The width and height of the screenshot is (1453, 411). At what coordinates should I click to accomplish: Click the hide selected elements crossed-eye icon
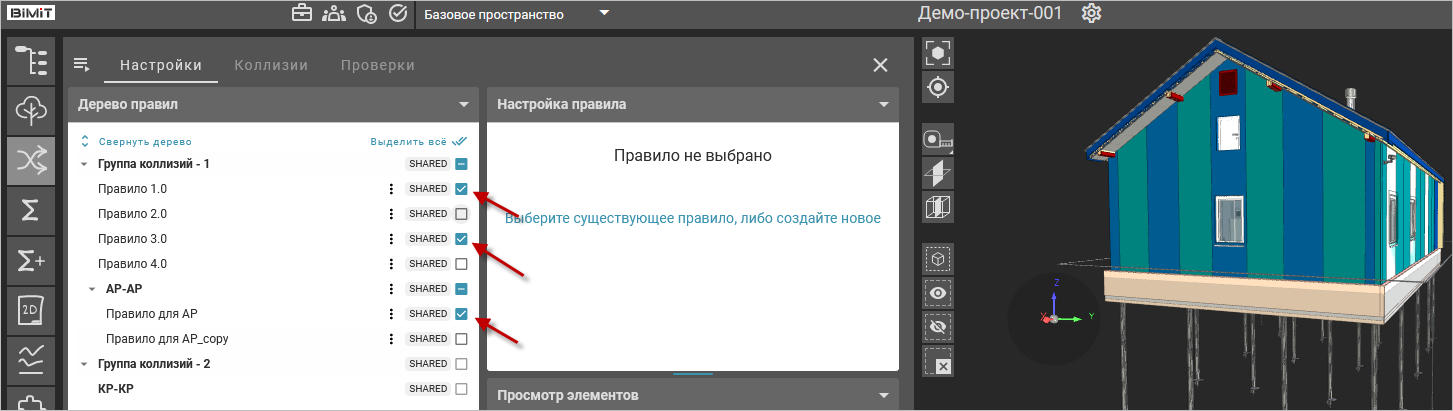click(x=938, y=327)
